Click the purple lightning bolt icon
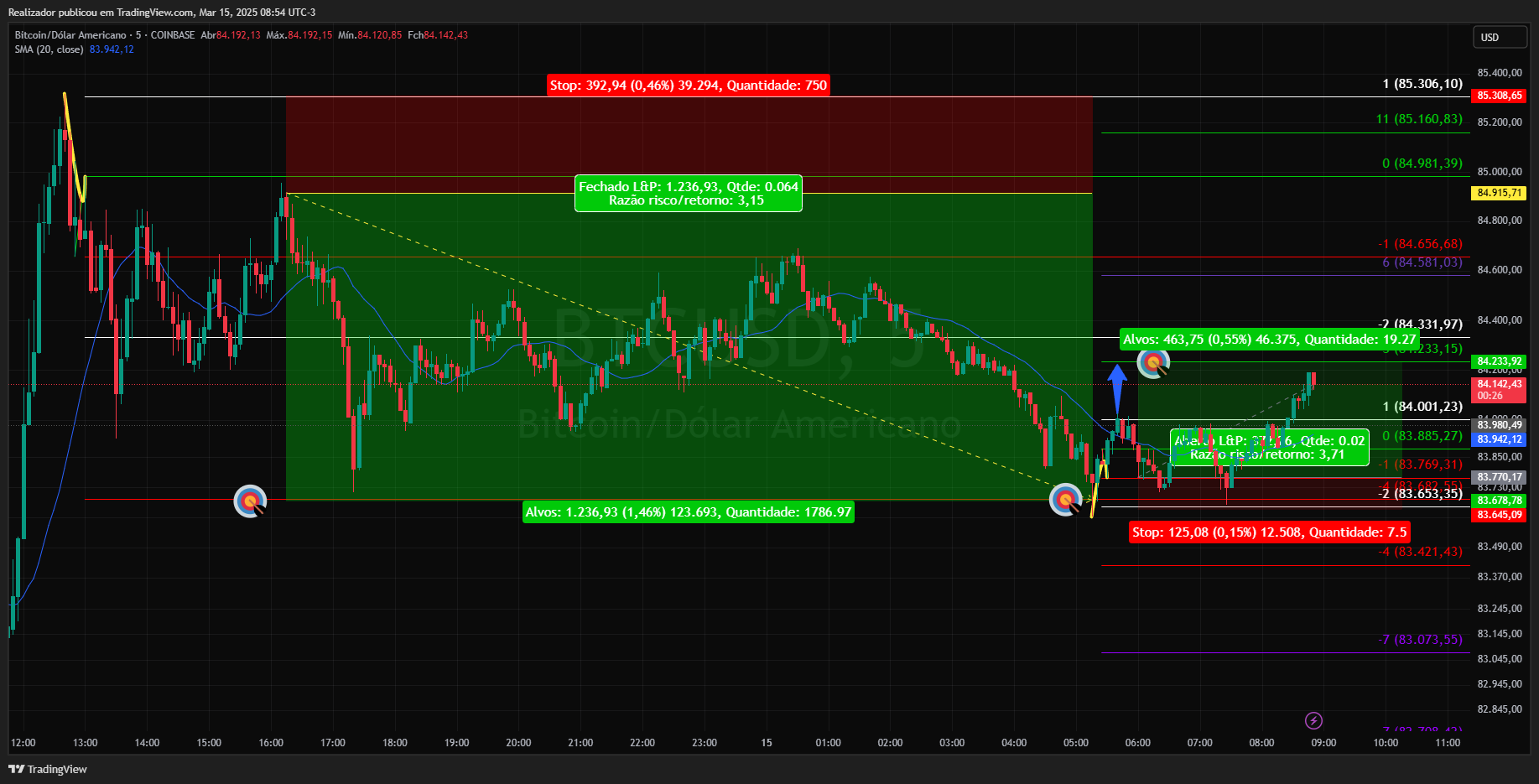This screenshot has height=784, width=1539. click(1314, 721)
